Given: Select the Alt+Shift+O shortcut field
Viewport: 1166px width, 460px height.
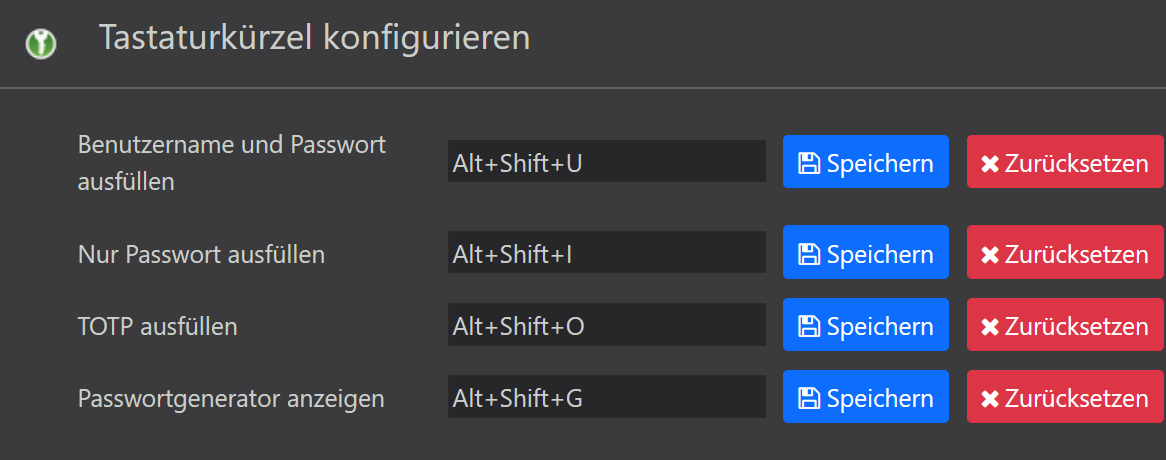Looking at the screenshot, I should tap(606, 325).
